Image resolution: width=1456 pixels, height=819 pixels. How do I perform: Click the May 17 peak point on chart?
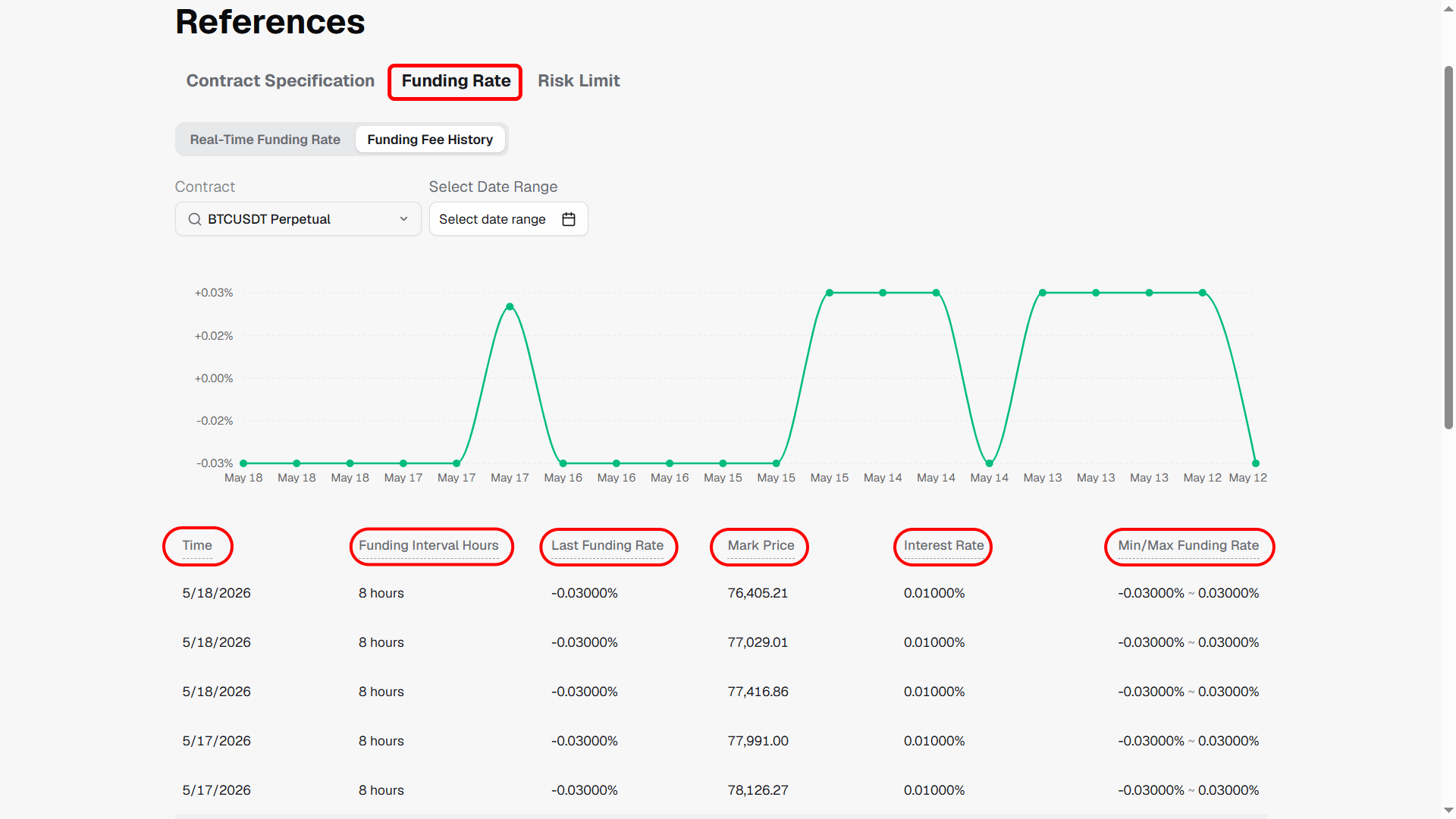point(510,306)
